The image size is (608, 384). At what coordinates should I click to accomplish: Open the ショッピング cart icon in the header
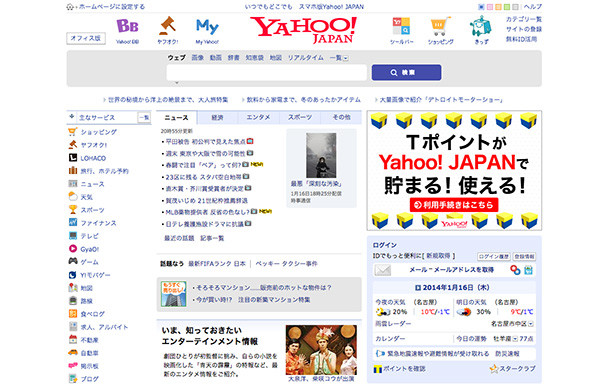click(x=441, y=26)
